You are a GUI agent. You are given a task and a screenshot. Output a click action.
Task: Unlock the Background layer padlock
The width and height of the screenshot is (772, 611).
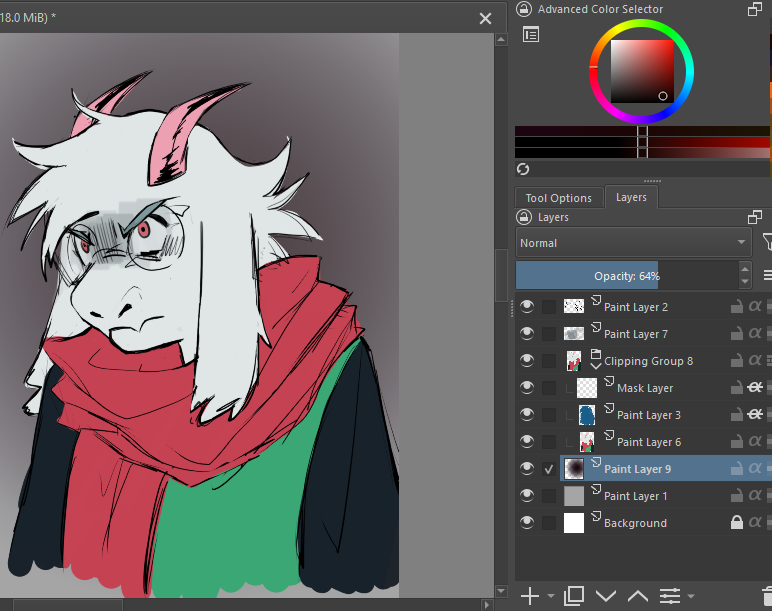pyautogui.click(x=737, y=522)
